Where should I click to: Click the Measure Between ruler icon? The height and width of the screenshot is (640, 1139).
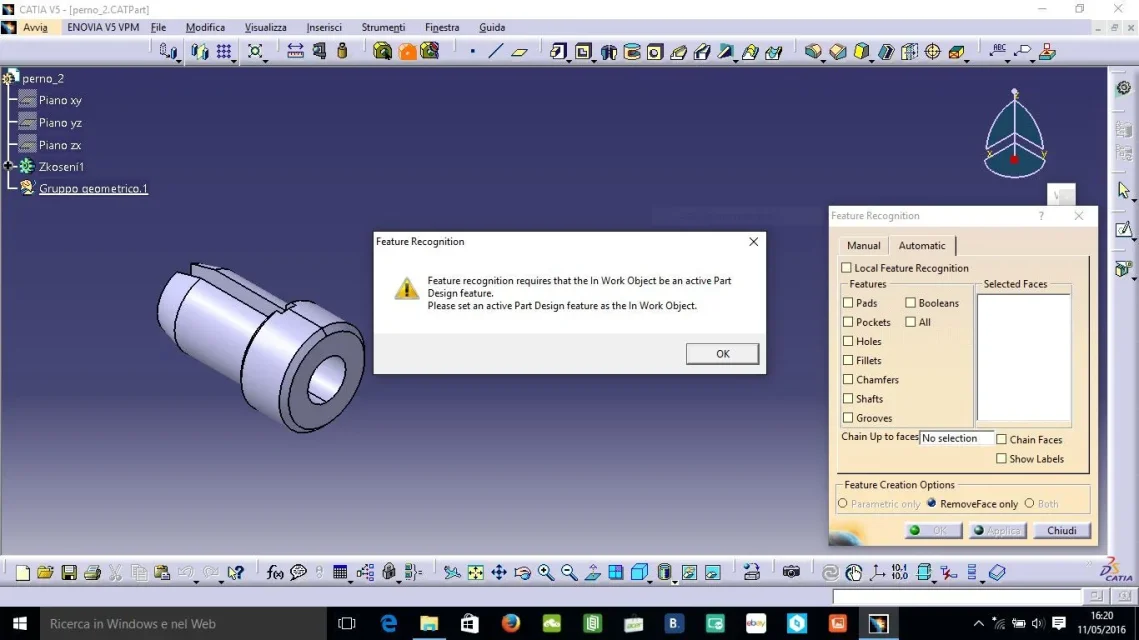pos(295,51)
